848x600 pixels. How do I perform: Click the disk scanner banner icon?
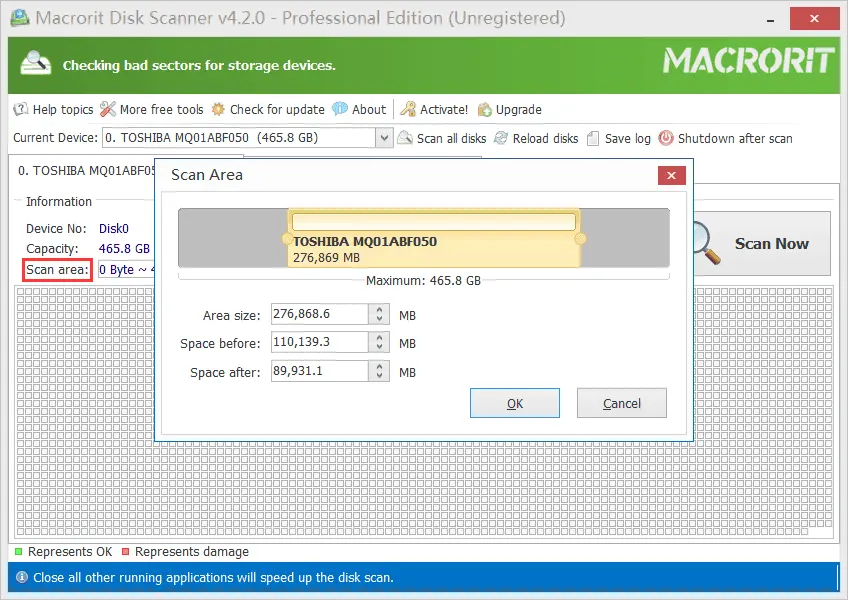pyautogui.click(x=36, y=63)
